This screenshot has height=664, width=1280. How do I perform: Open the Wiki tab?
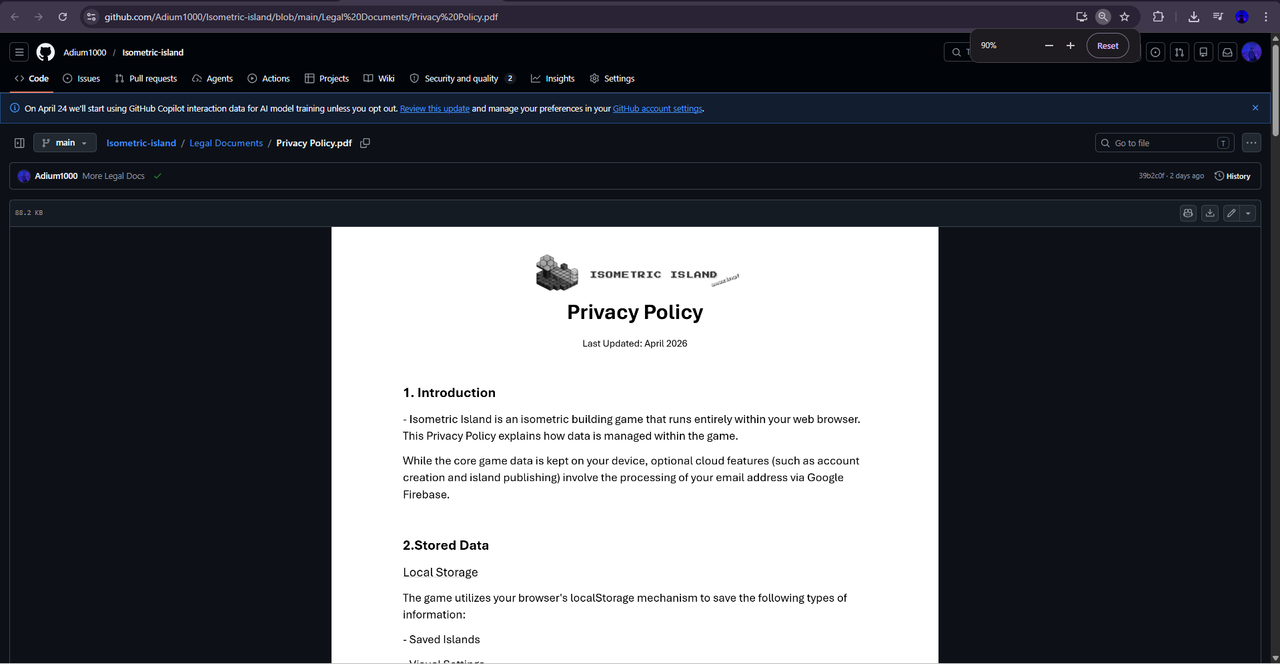[379, 78]
